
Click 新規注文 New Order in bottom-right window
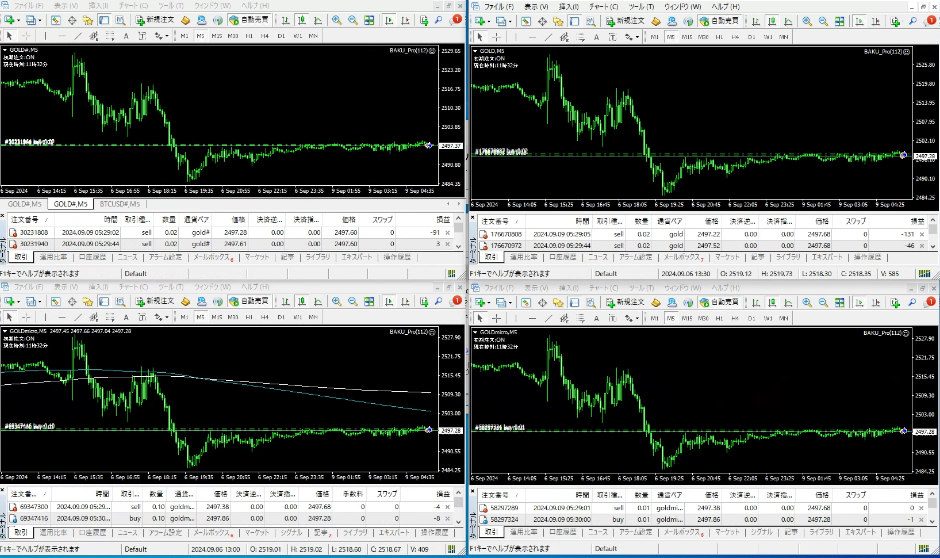[625, 302]
